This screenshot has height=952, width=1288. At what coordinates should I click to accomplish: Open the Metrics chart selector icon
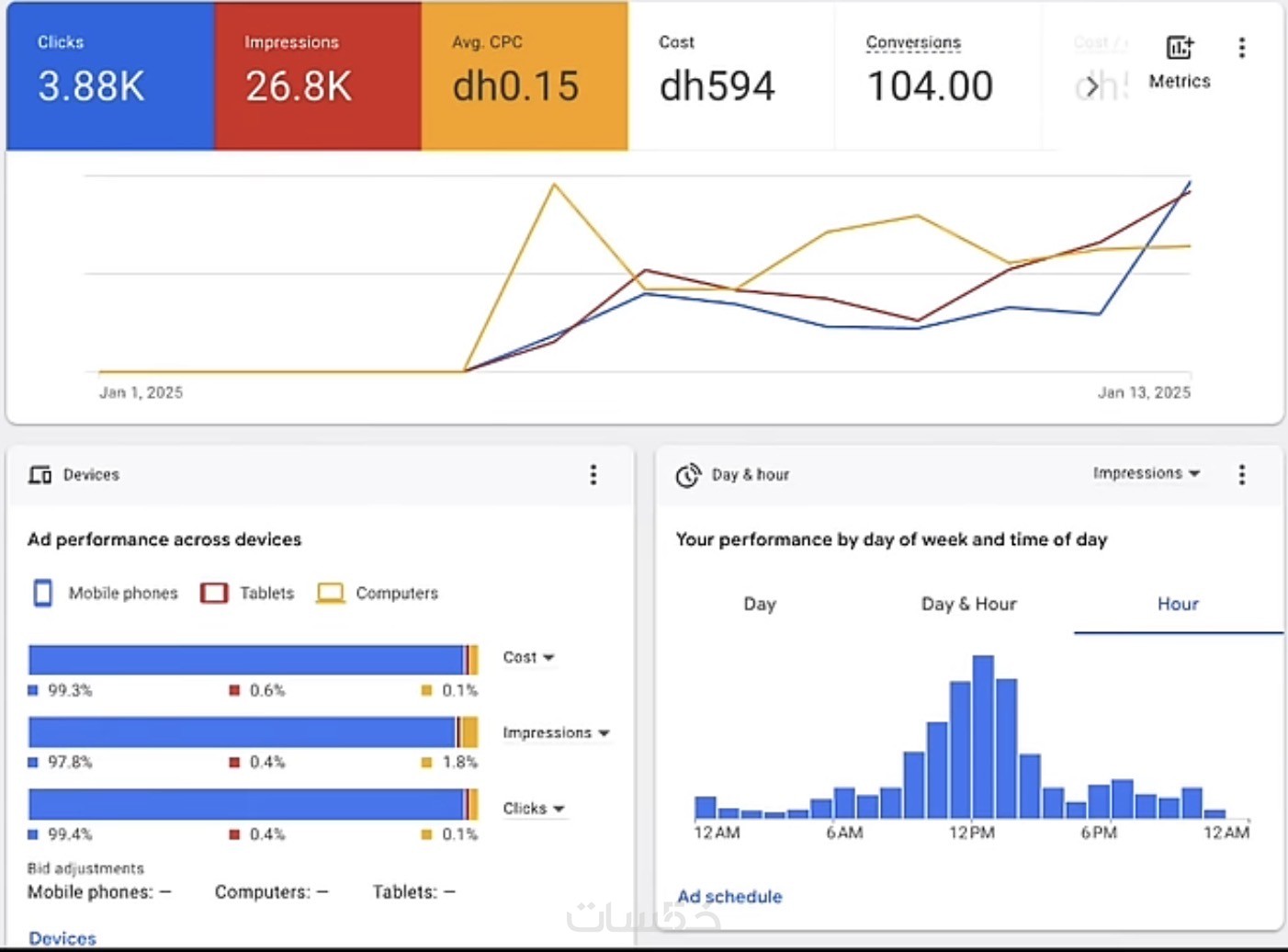1180,48
